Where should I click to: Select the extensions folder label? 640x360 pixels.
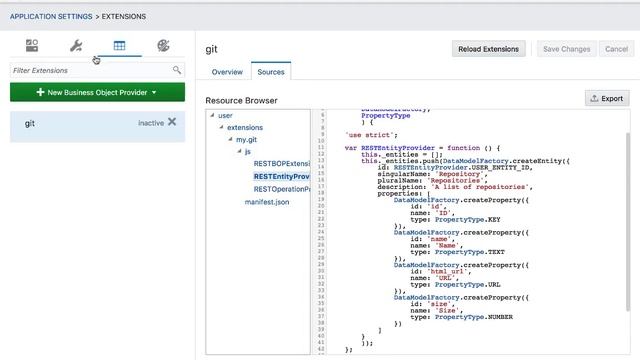coord(245,127)
